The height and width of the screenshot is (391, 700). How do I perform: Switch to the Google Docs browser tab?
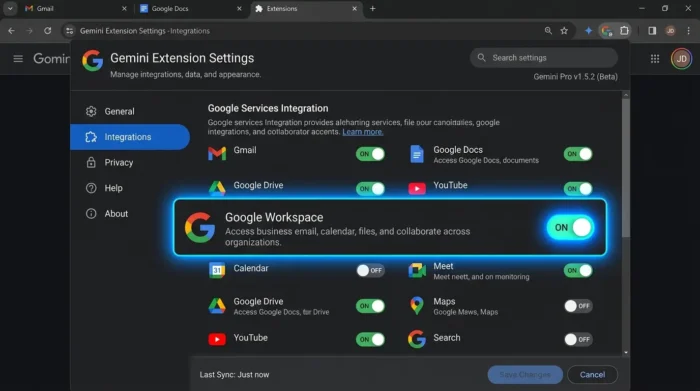point(191,8)
